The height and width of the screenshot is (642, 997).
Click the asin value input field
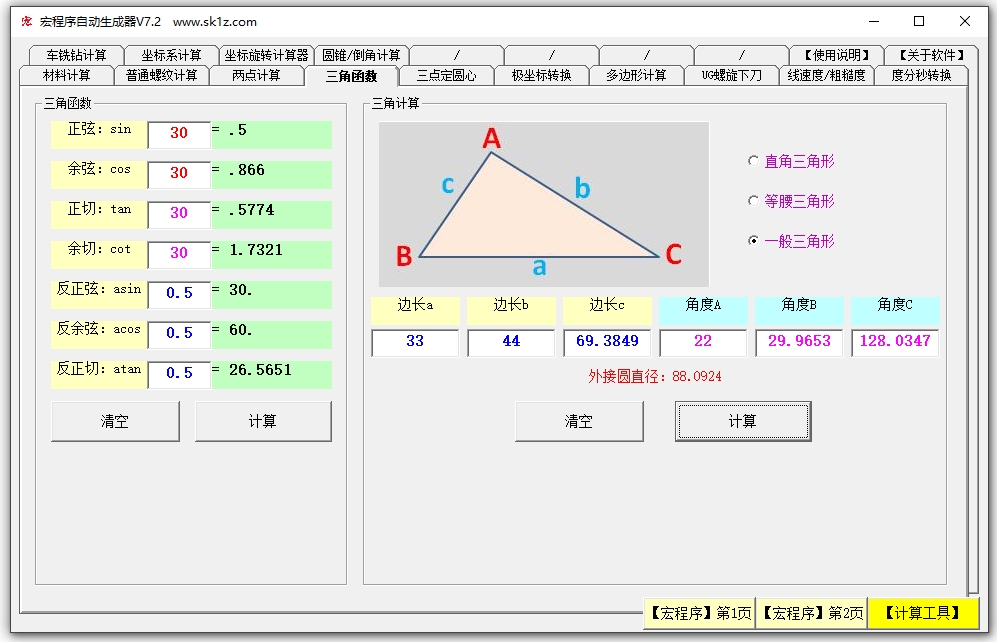coord(179,294)
